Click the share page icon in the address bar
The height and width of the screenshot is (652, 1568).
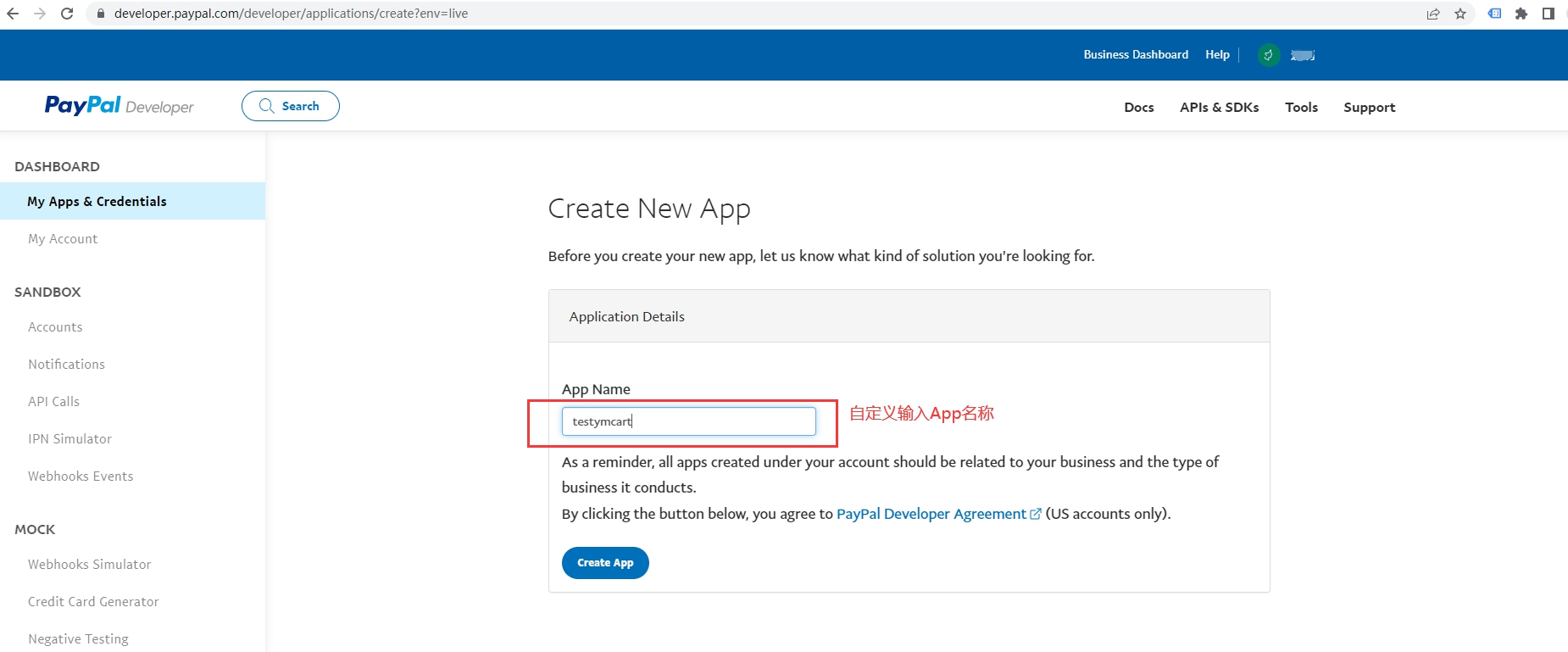coord(1433,14)
